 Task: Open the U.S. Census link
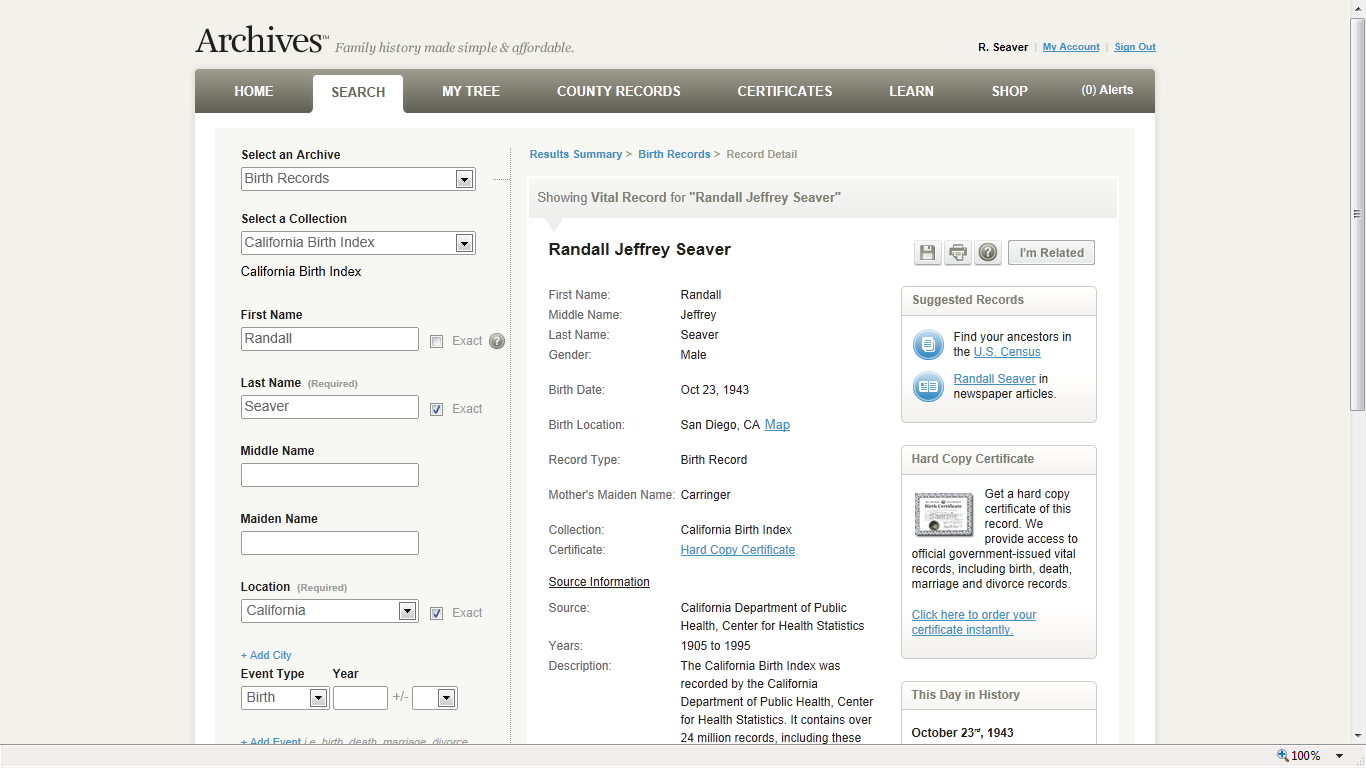pos(1007,352)
